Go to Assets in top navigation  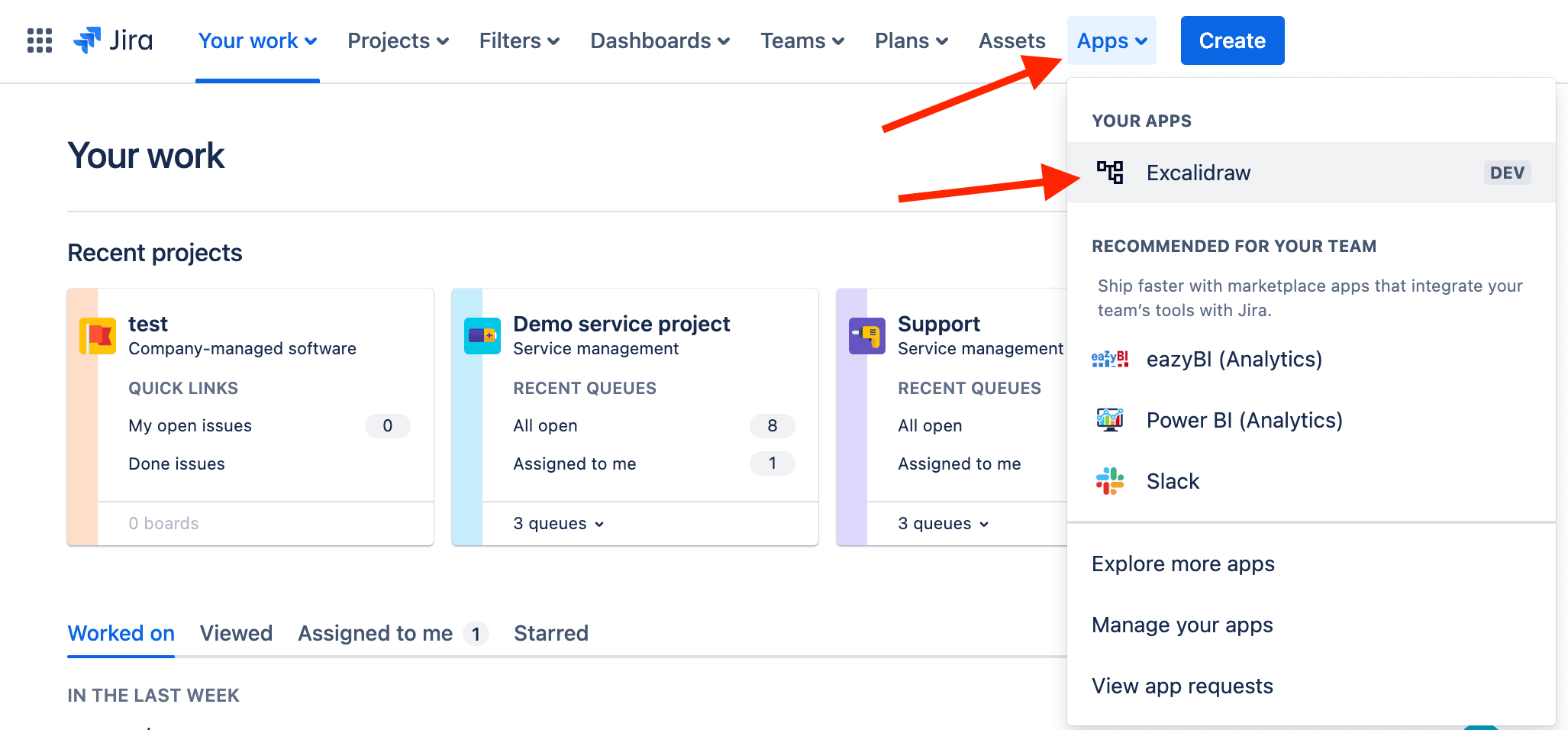tap(1011, 40)
